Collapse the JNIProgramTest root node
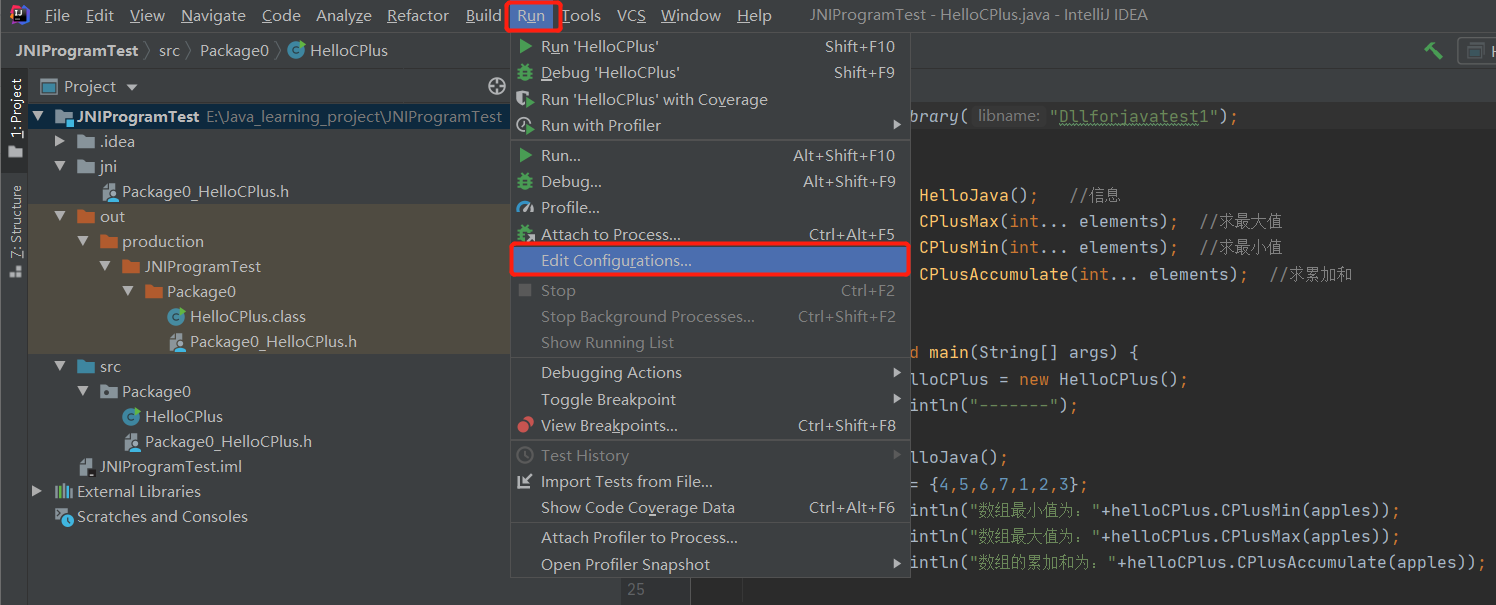The width and height of the screenshot is (1496, 605). tap(38, 116)
